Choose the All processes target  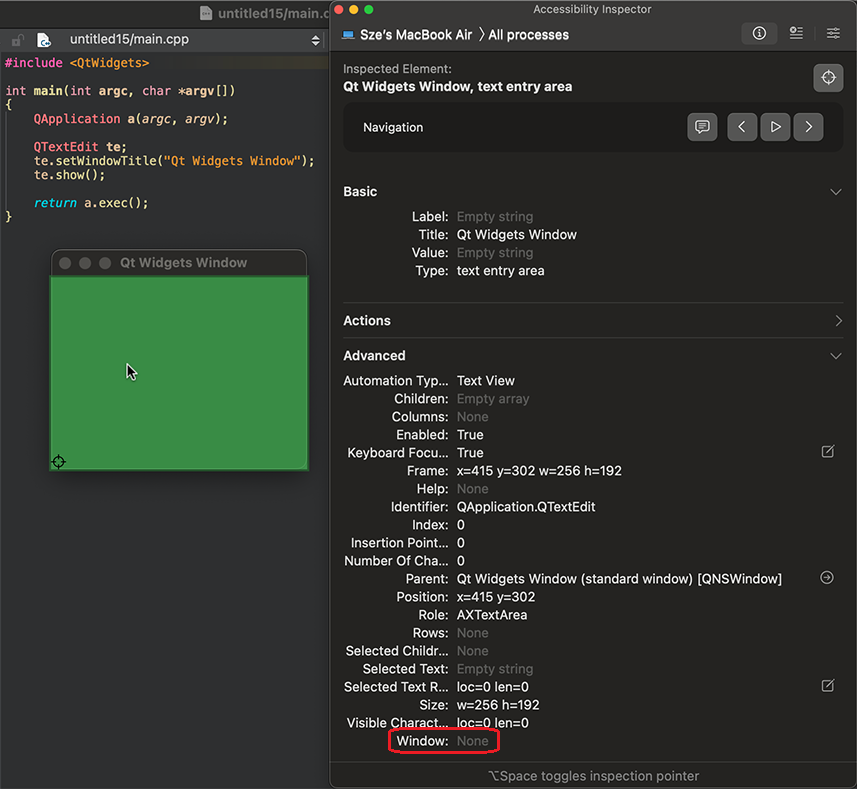point(529,35)
